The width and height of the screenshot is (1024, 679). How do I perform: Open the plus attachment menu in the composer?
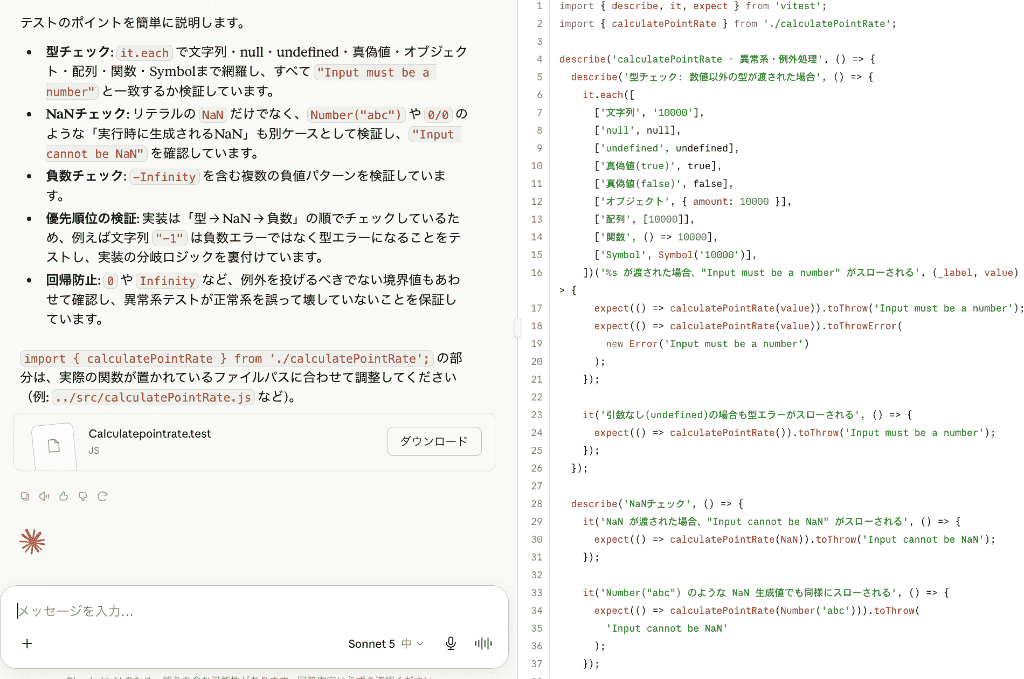(x=27, y=644)
